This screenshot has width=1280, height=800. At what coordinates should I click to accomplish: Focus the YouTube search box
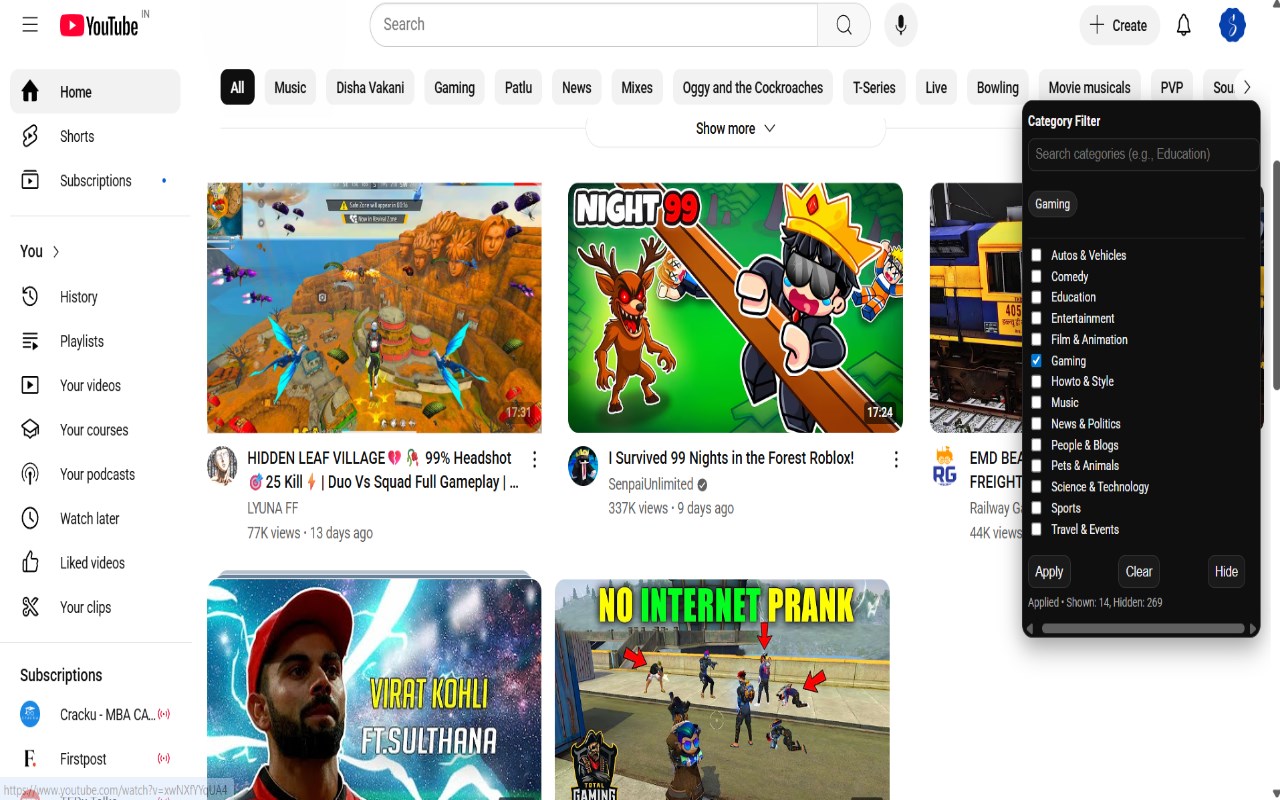(x=594, y=25)
